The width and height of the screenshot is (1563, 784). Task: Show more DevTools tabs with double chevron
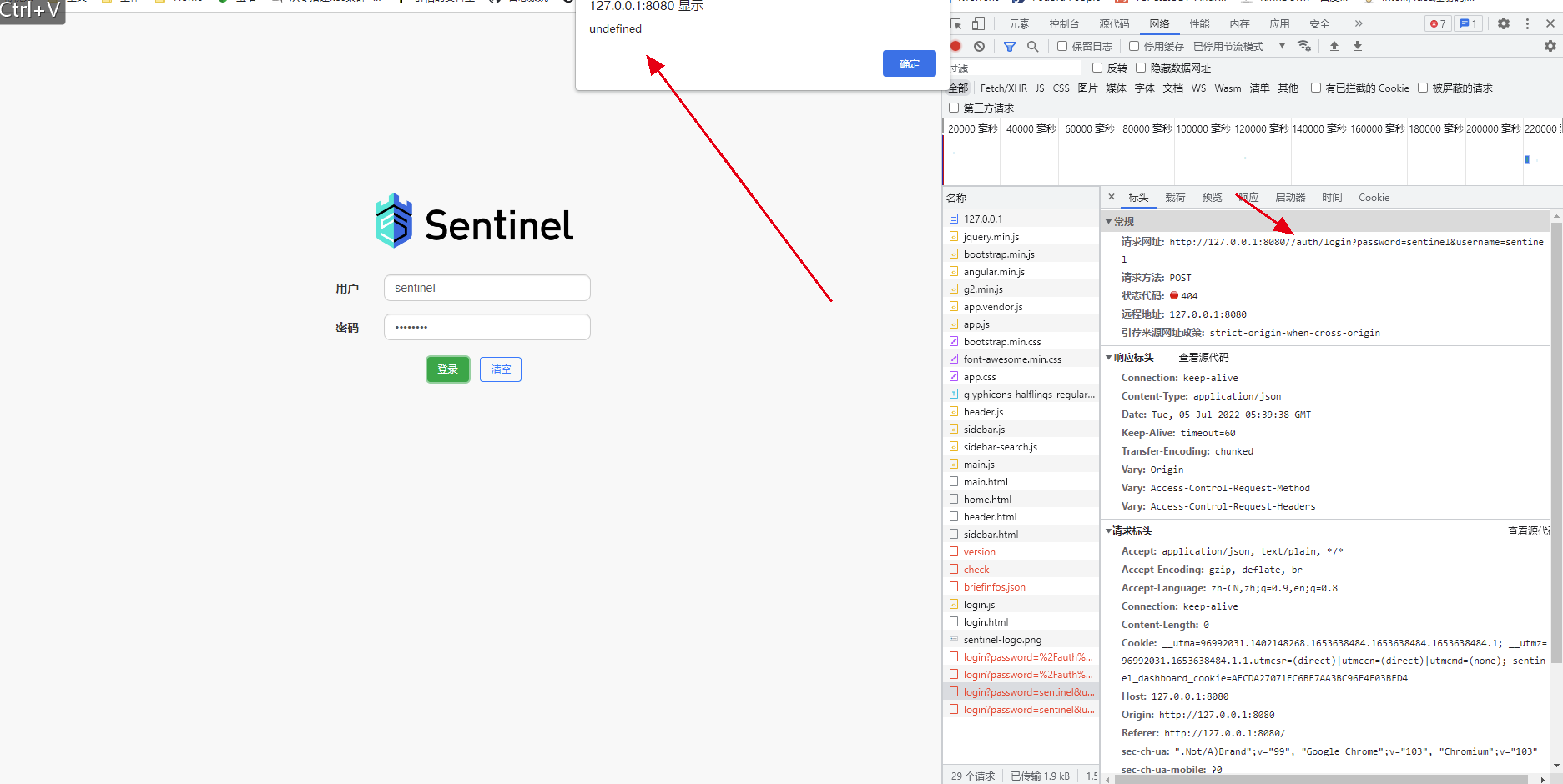coord(1359,23)
